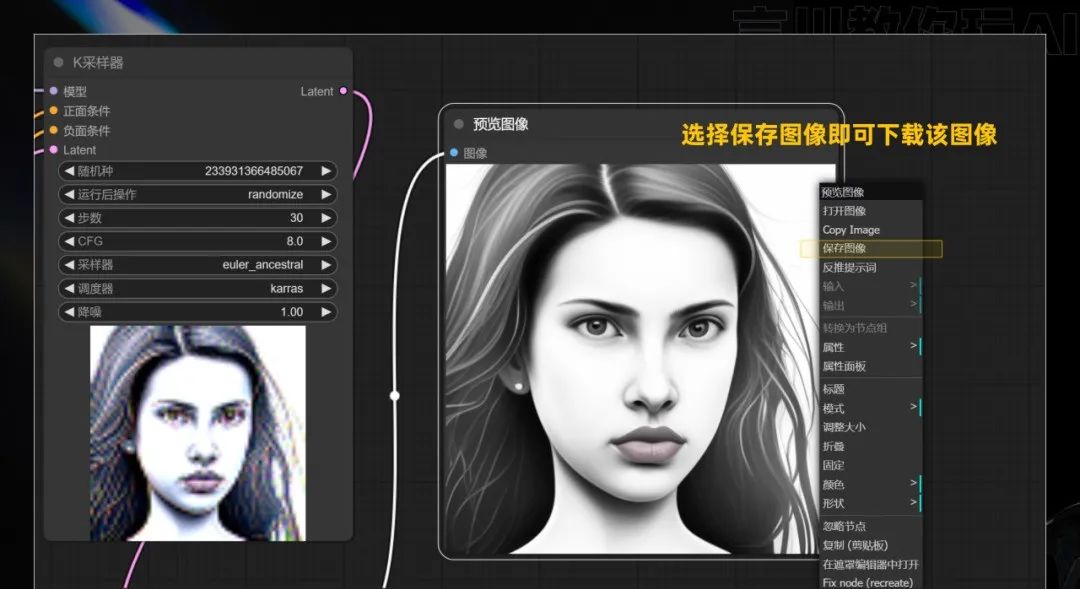
Task: Click the 模型 input connector dot
Action: pos(54,91)
